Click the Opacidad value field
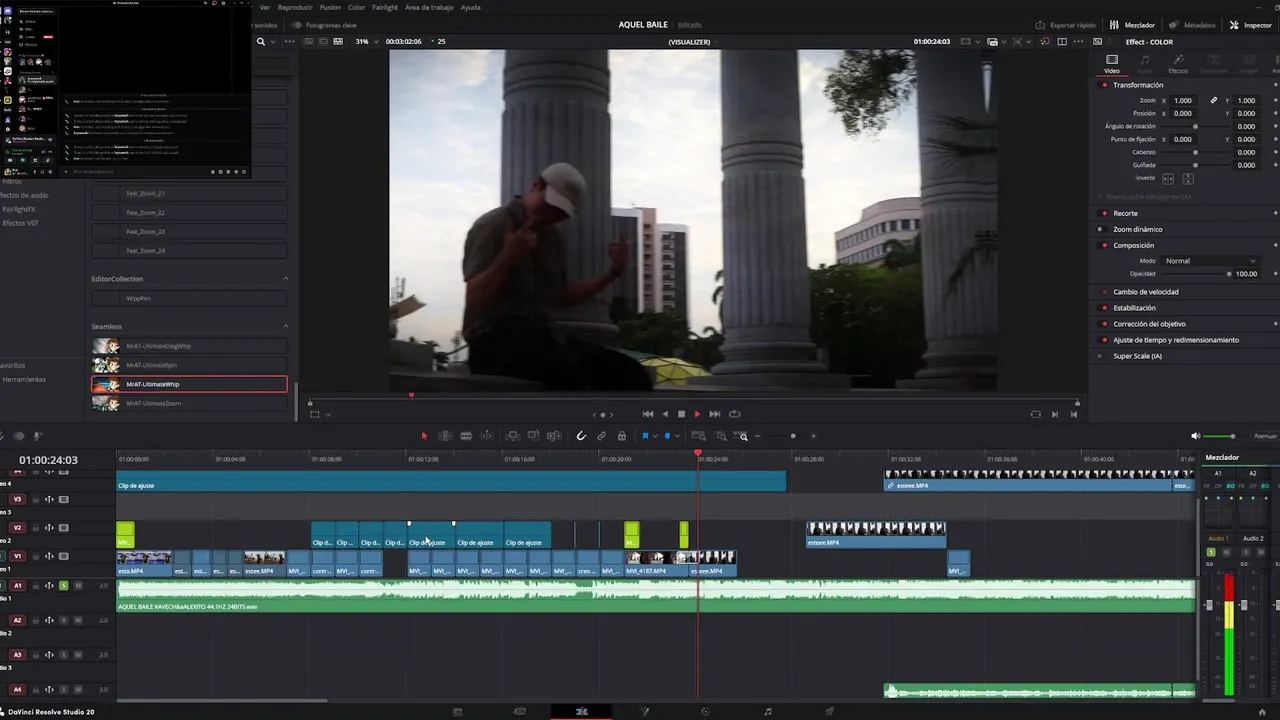1280x720 pixels. click(x=1246, y=274)
